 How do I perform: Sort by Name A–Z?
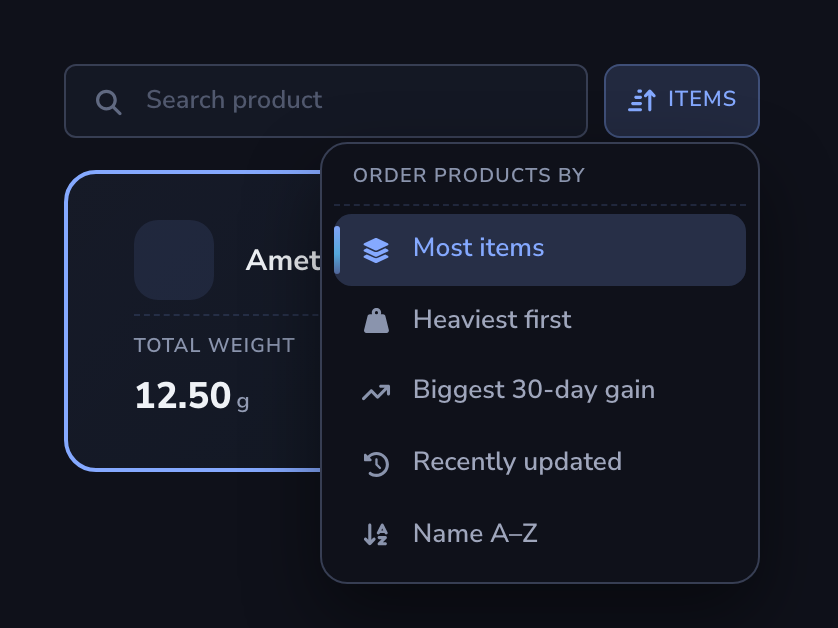pos(540,534)
